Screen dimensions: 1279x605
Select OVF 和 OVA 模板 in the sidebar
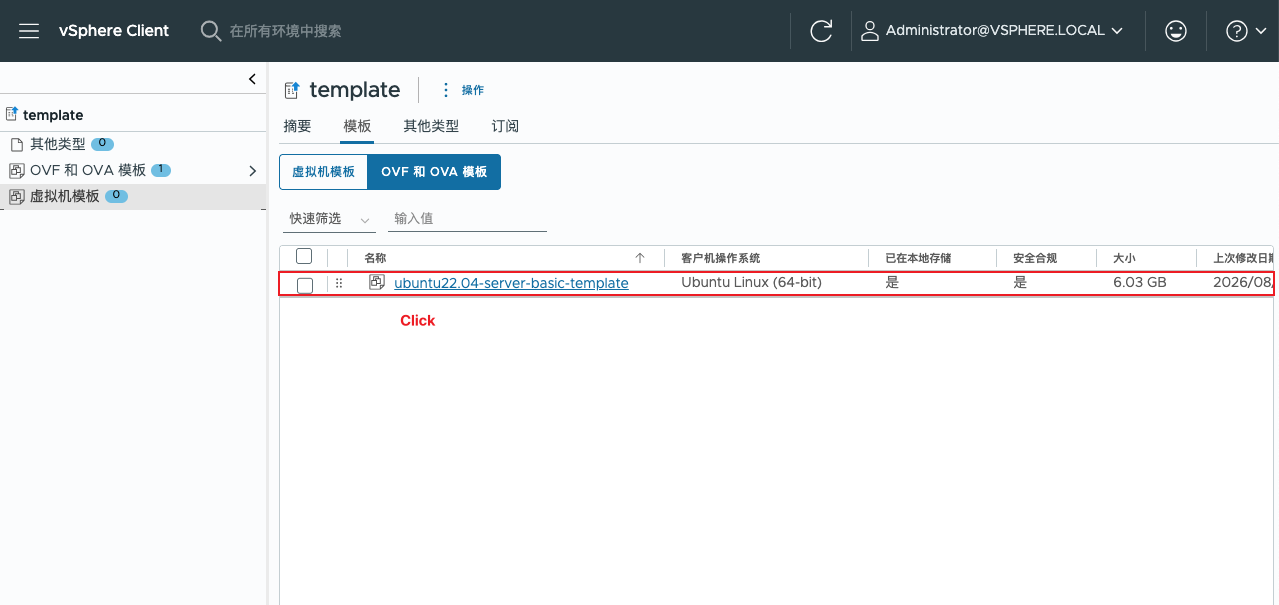tap(88, 171)
